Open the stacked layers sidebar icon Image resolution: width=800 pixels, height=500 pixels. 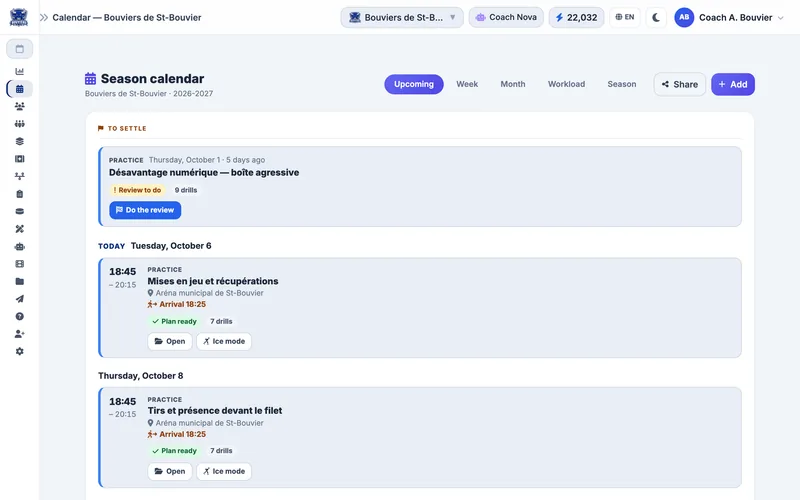pos(19,141)
